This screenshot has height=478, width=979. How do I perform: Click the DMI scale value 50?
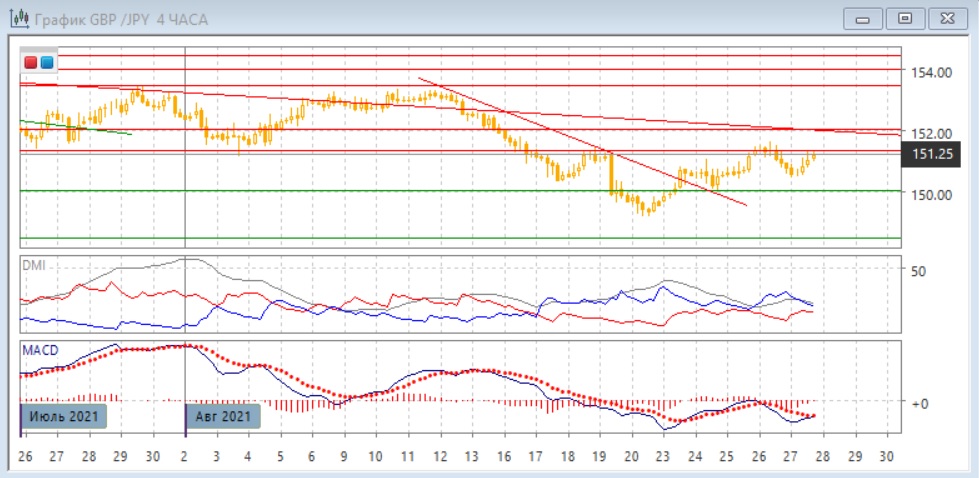(x=917, y=270)
